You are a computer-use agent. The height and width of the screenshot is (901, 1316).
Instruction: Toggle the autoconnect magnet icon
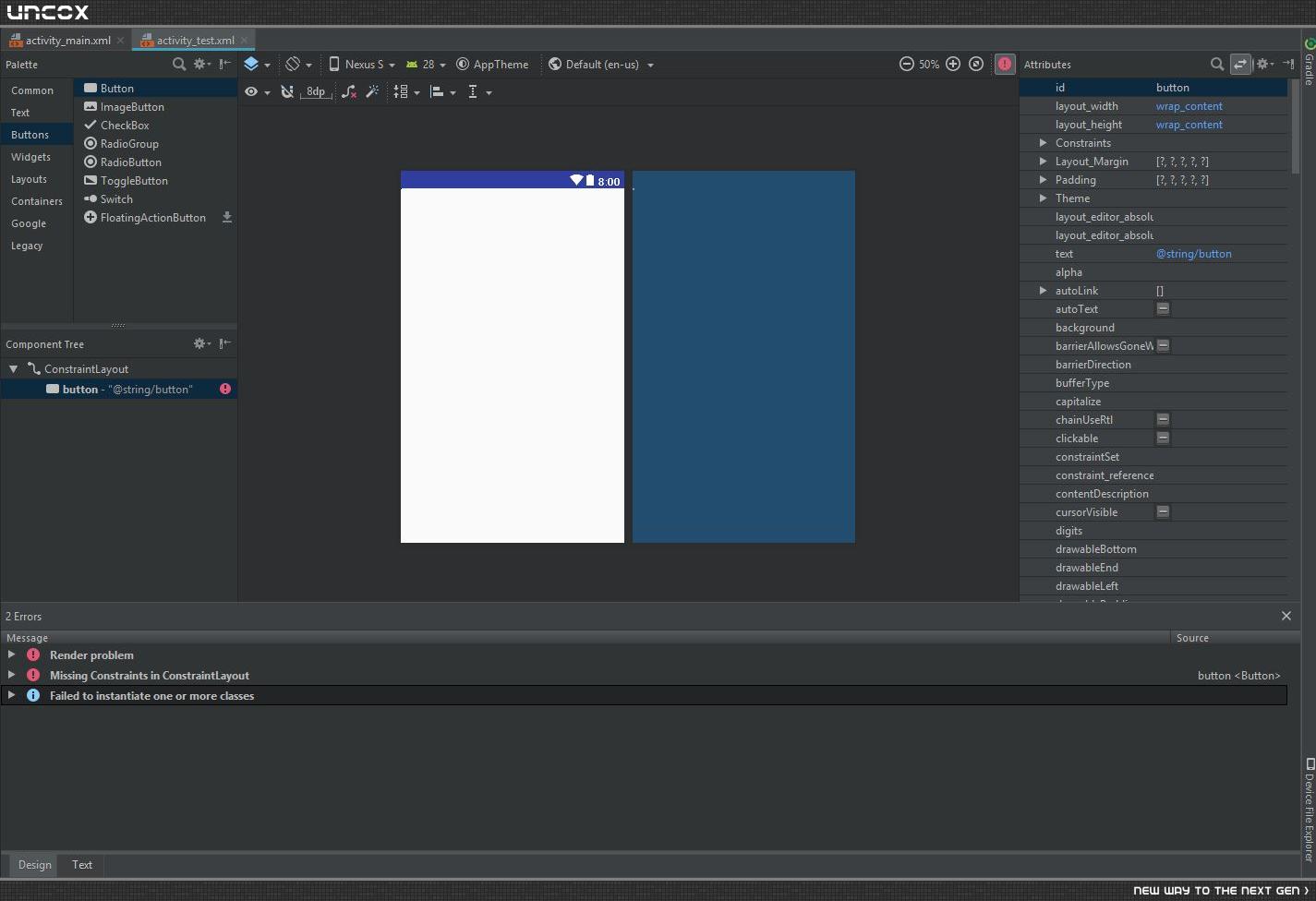tap(287, 91)
